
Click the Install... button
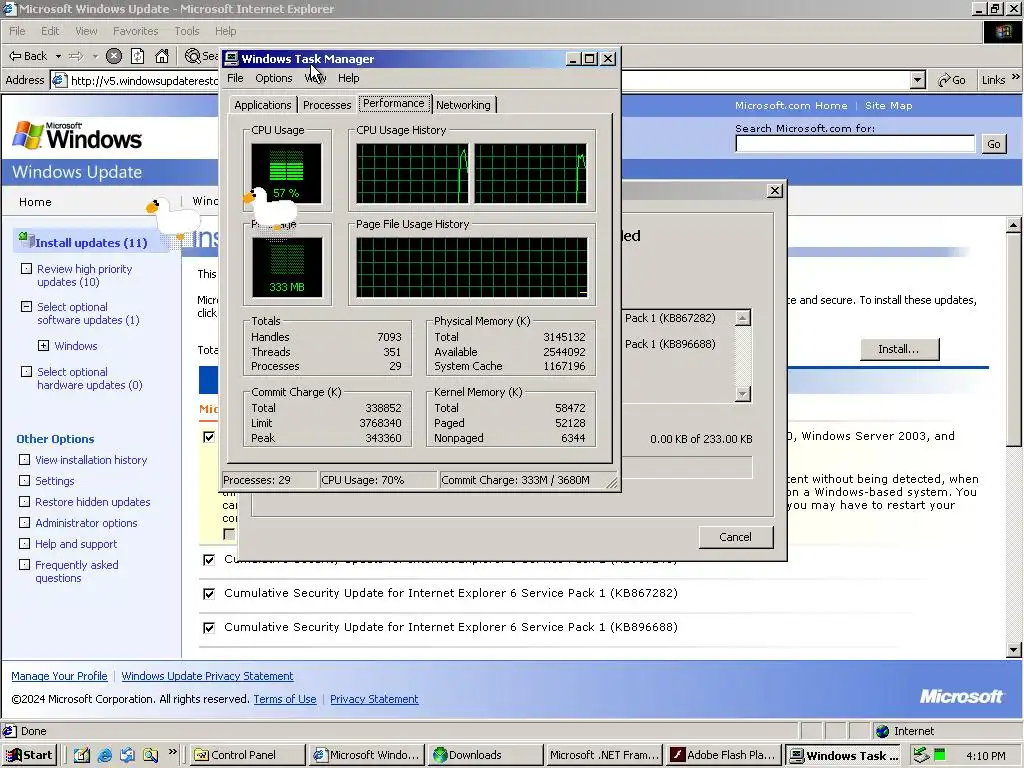point(899,349)
